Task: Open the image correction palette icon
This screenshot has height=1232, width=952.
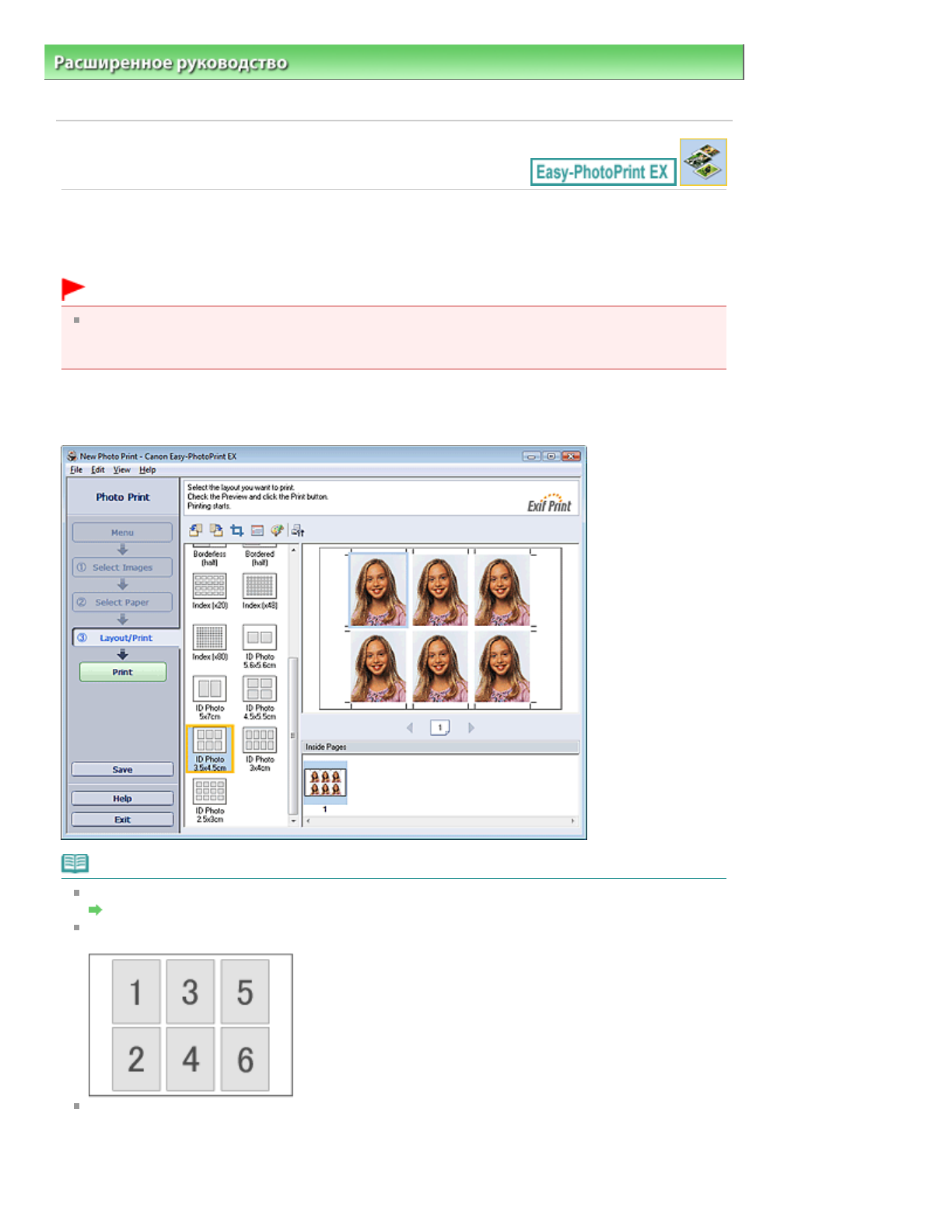Action: (277, 530)
